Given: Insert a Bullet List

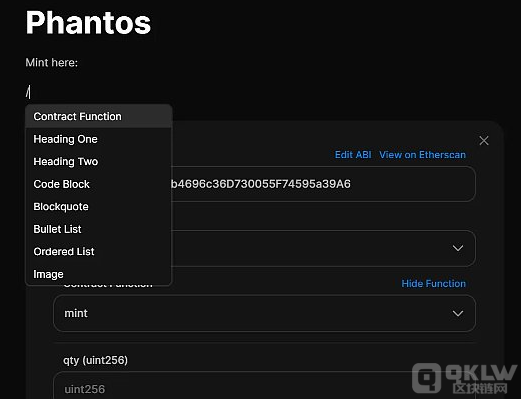Looking at the screenshot, I should click(99, 229).
